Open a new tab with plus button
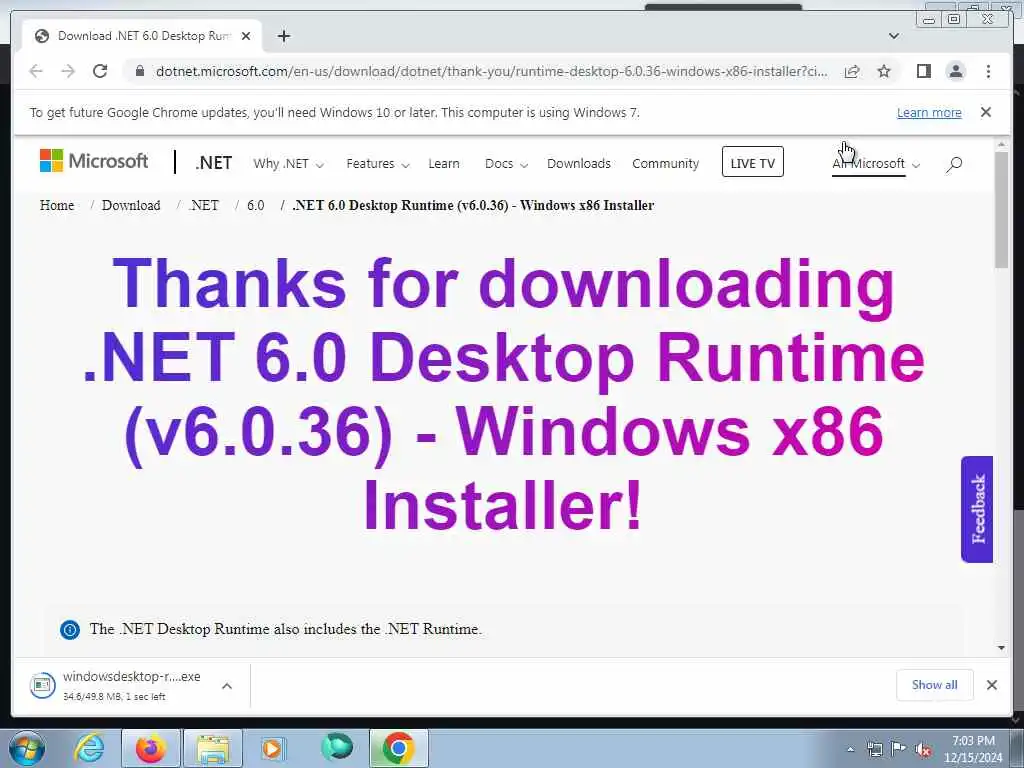1024x768 pixels. click(x=283, y=36)
